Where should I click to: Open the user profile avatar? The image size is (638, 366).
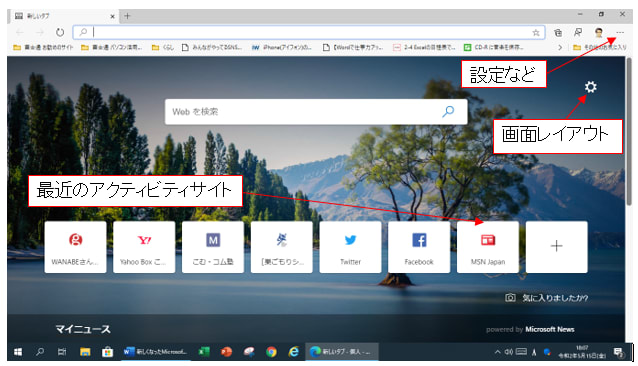coord(599,33)
